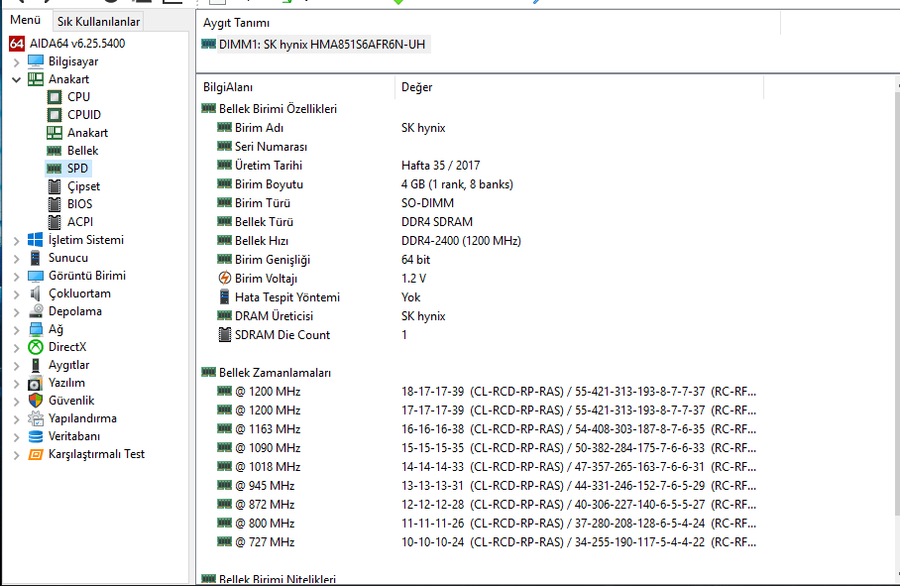The height and width of the screenshot is (586, 900).
Task: Click the Güvenlik shield icon
Action: click(36, 401)
